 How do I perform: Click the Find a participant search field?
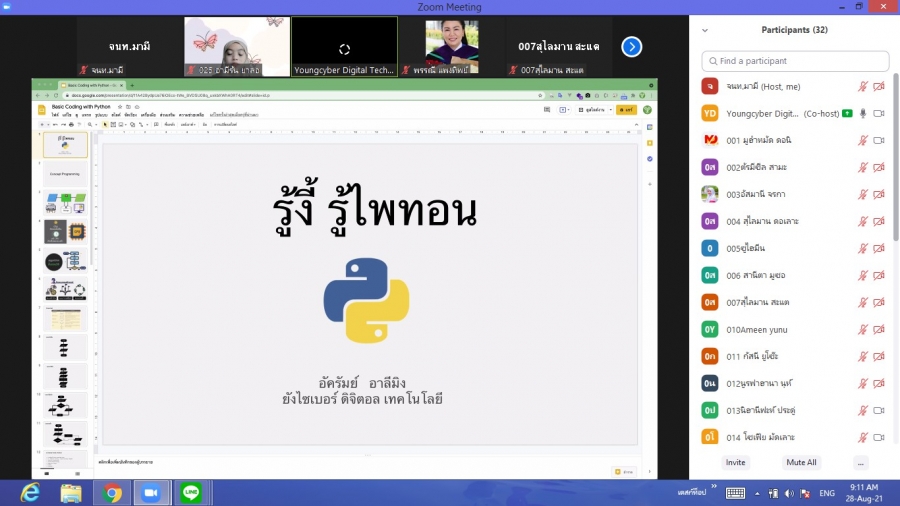795,61
